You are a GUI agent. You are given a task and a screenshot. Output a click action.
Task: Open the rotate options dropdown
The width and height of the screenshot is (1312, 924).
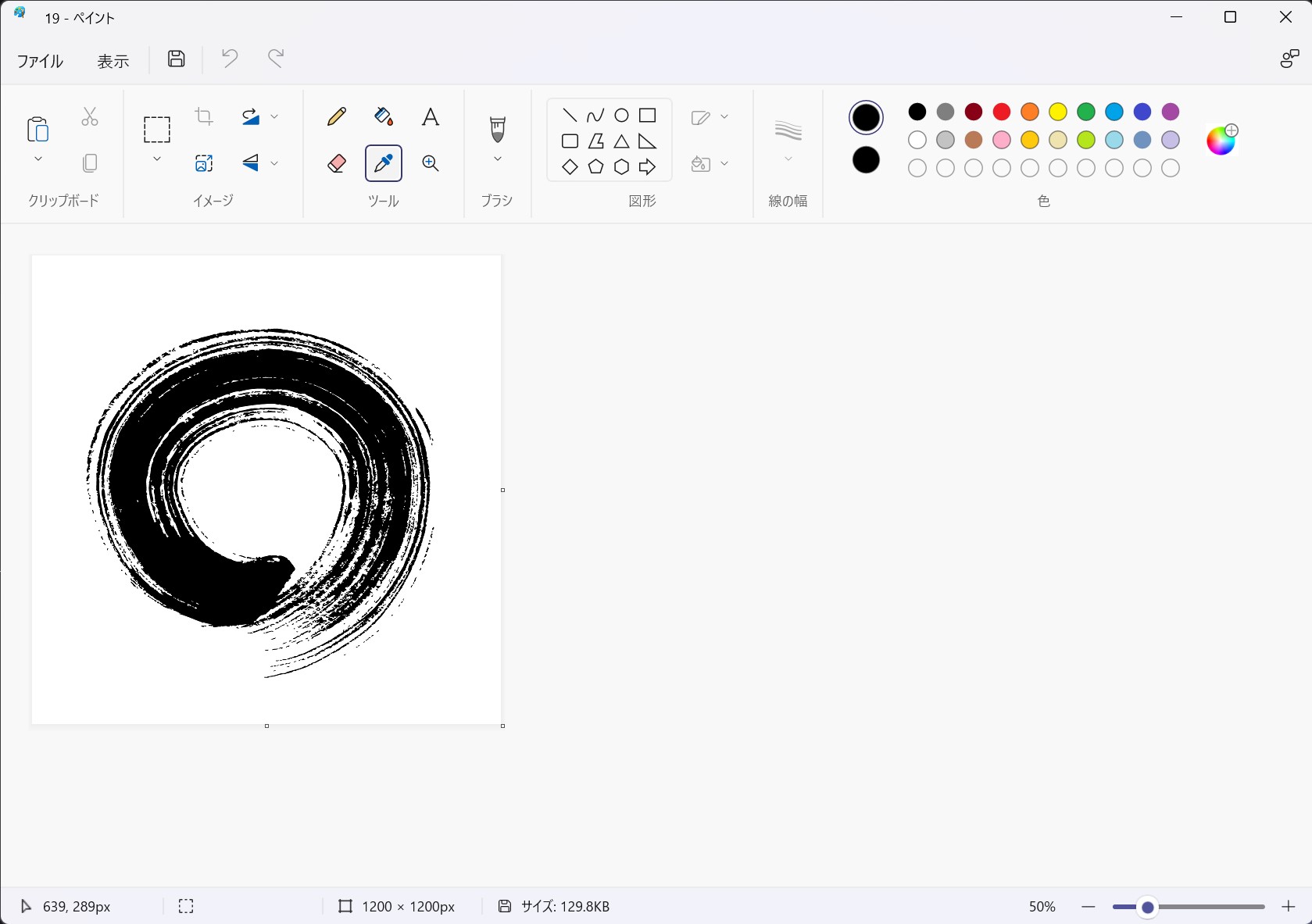point(274,117)
